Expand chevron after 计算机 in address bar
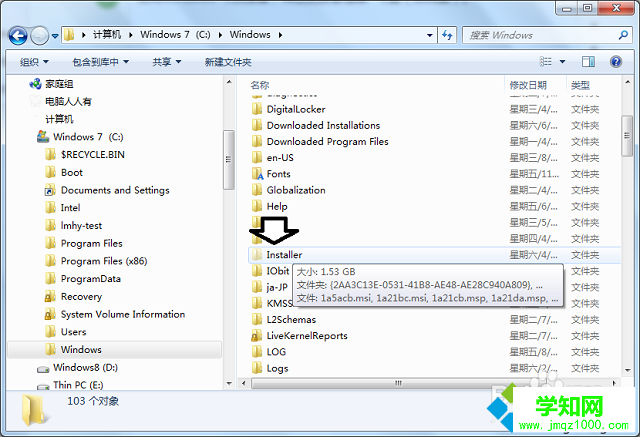This screenshot has width=640, height=437. 131,35
